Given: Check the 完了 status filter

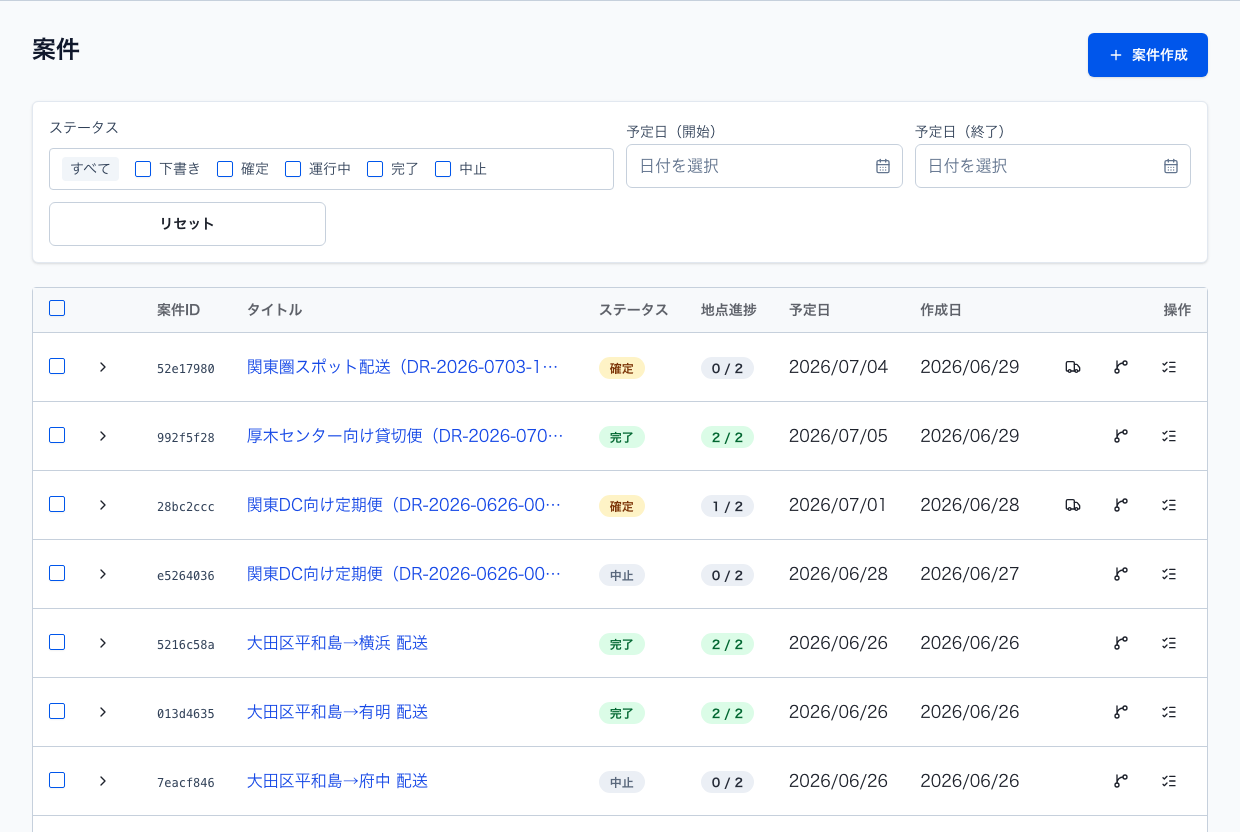Looking at the screenshot, I should pos(375,169).
